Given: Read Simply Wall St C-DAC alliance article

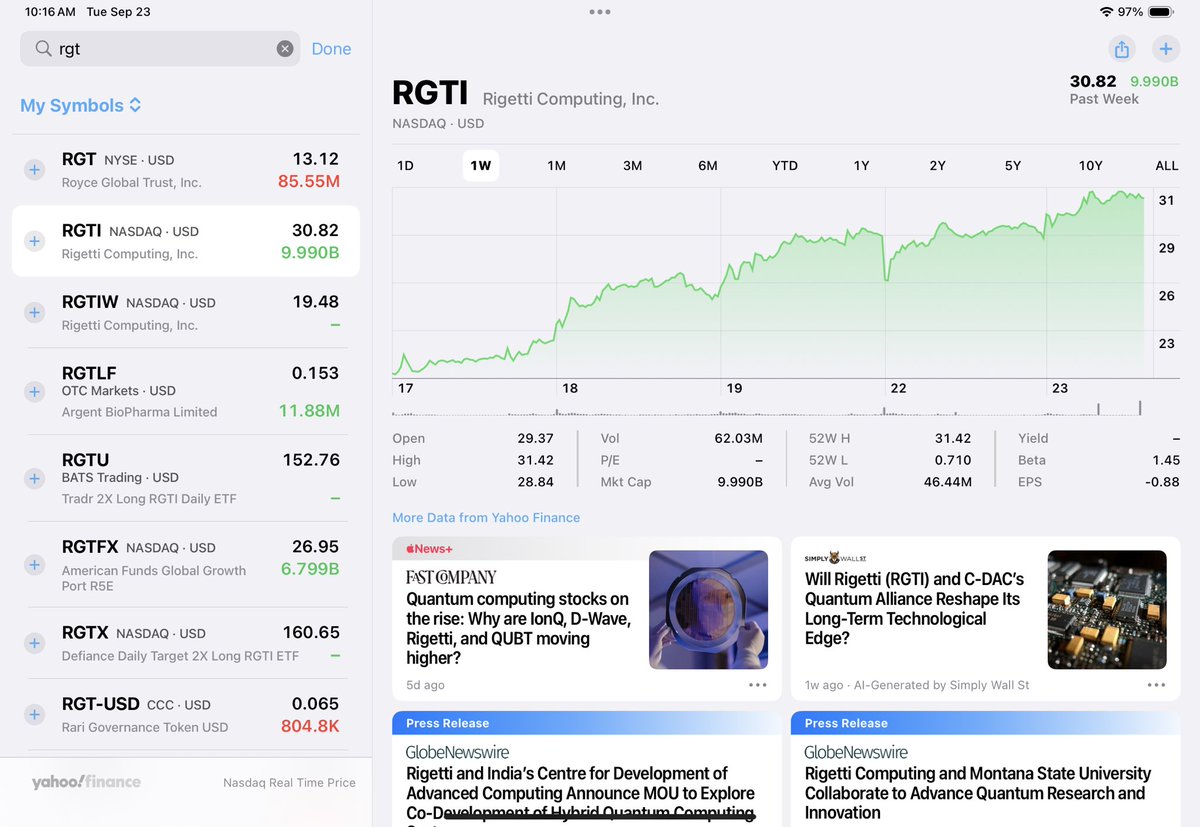Looking at the screenshot, I should click(985, 619).
